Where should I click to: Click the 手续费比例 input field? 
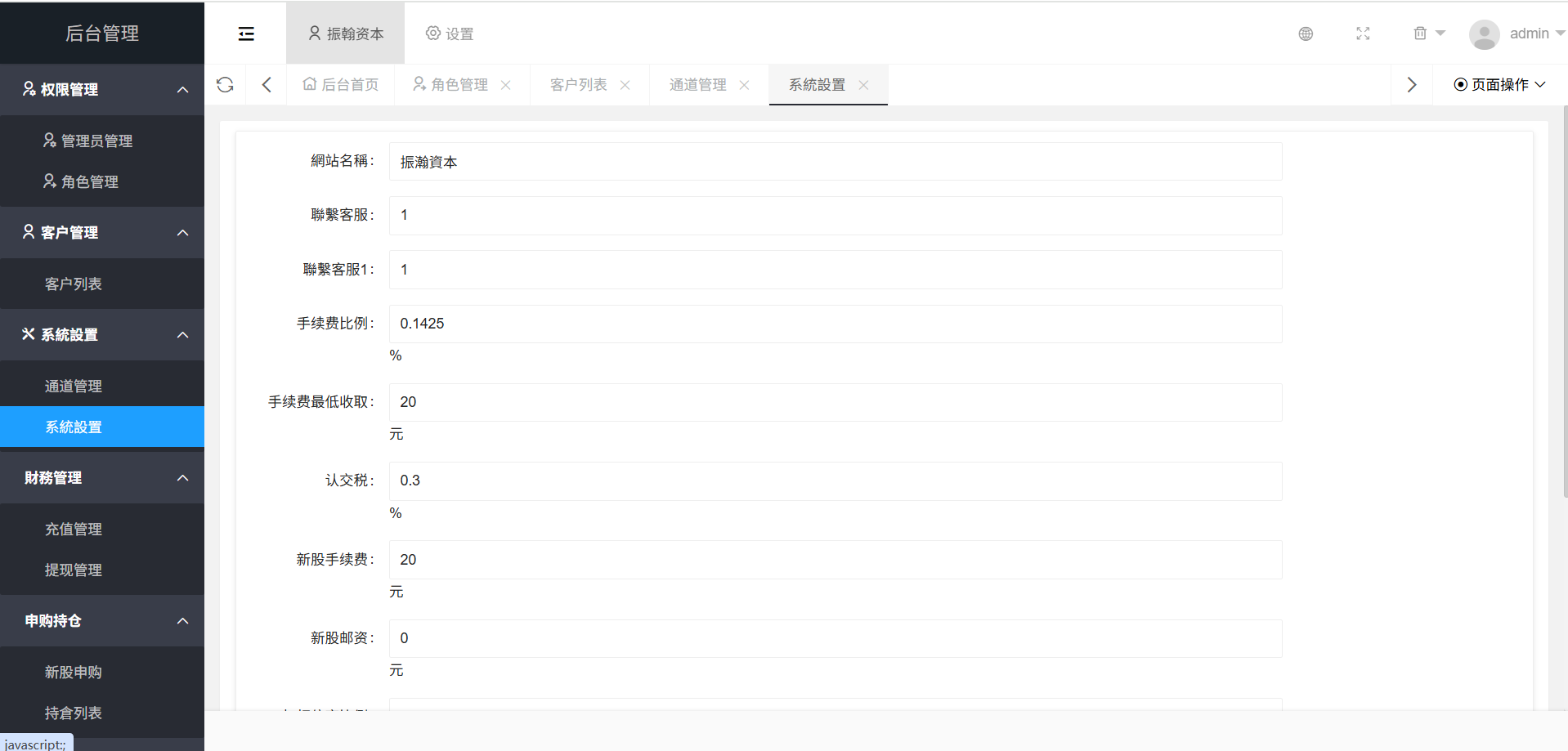836,324
